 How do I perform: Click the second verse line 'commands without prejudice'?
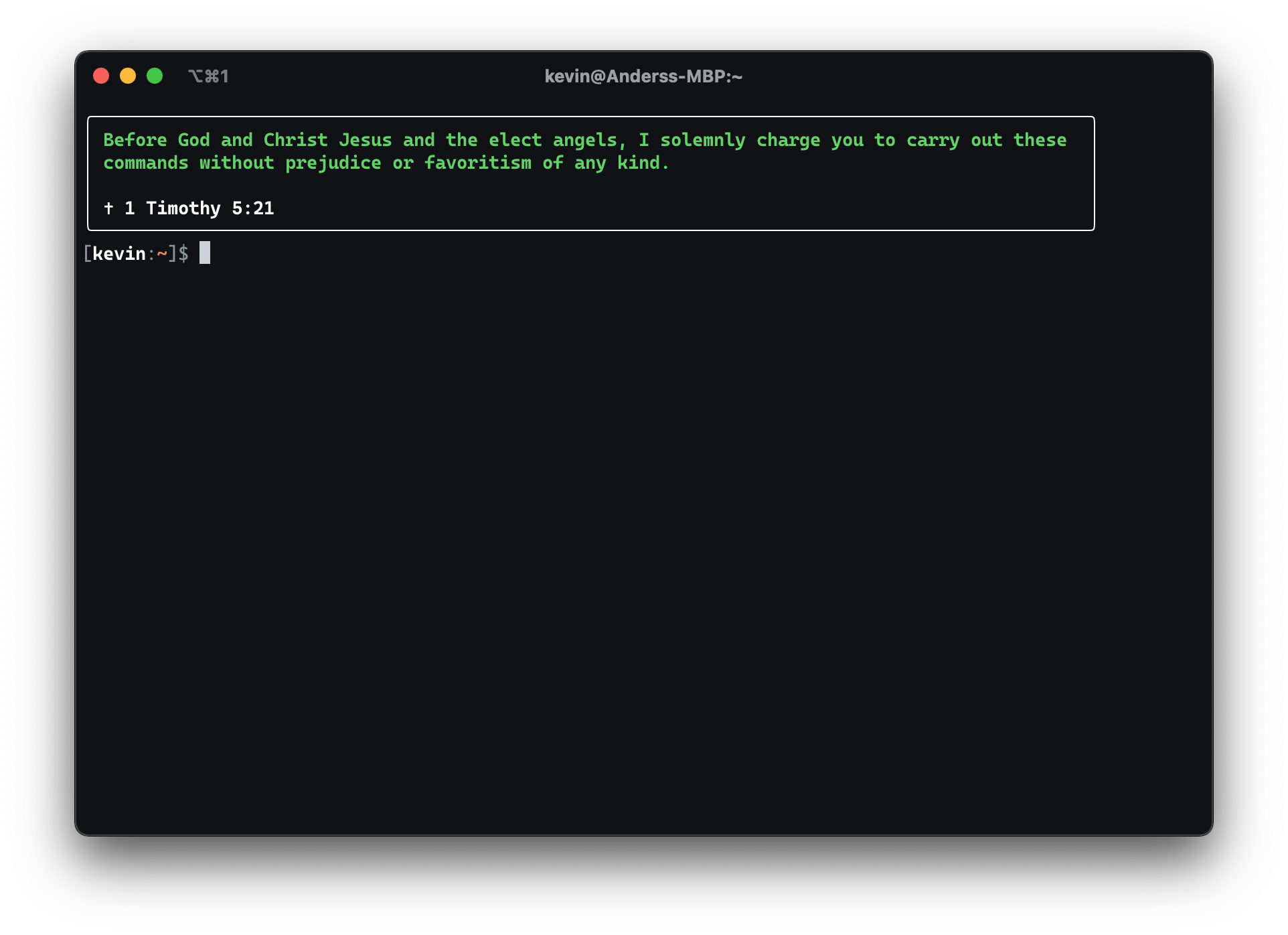[386, 163]
